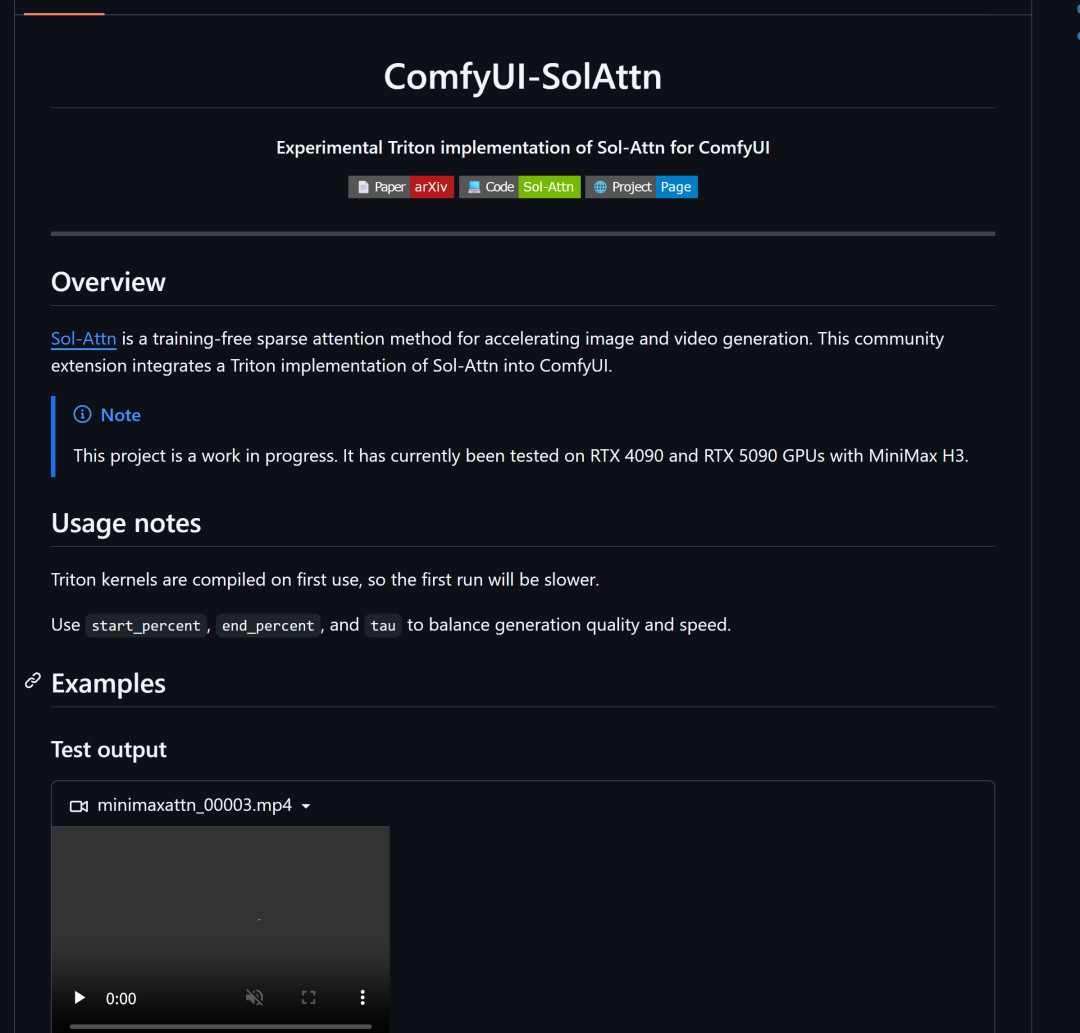This screenshot has height=1033, width=1080.
Task: Open the video player's three-dot options menu
Action: (362, 997)
